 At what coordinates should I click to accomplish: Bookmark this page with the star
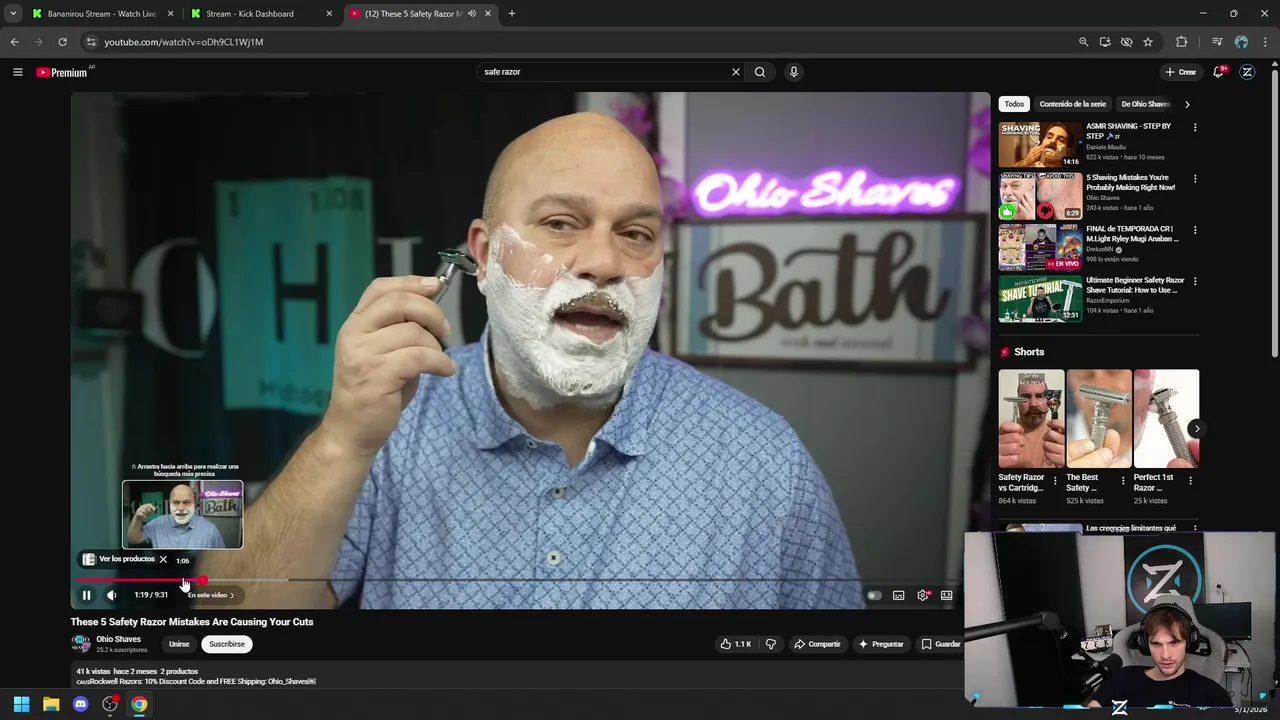(x=1148, y=42)
